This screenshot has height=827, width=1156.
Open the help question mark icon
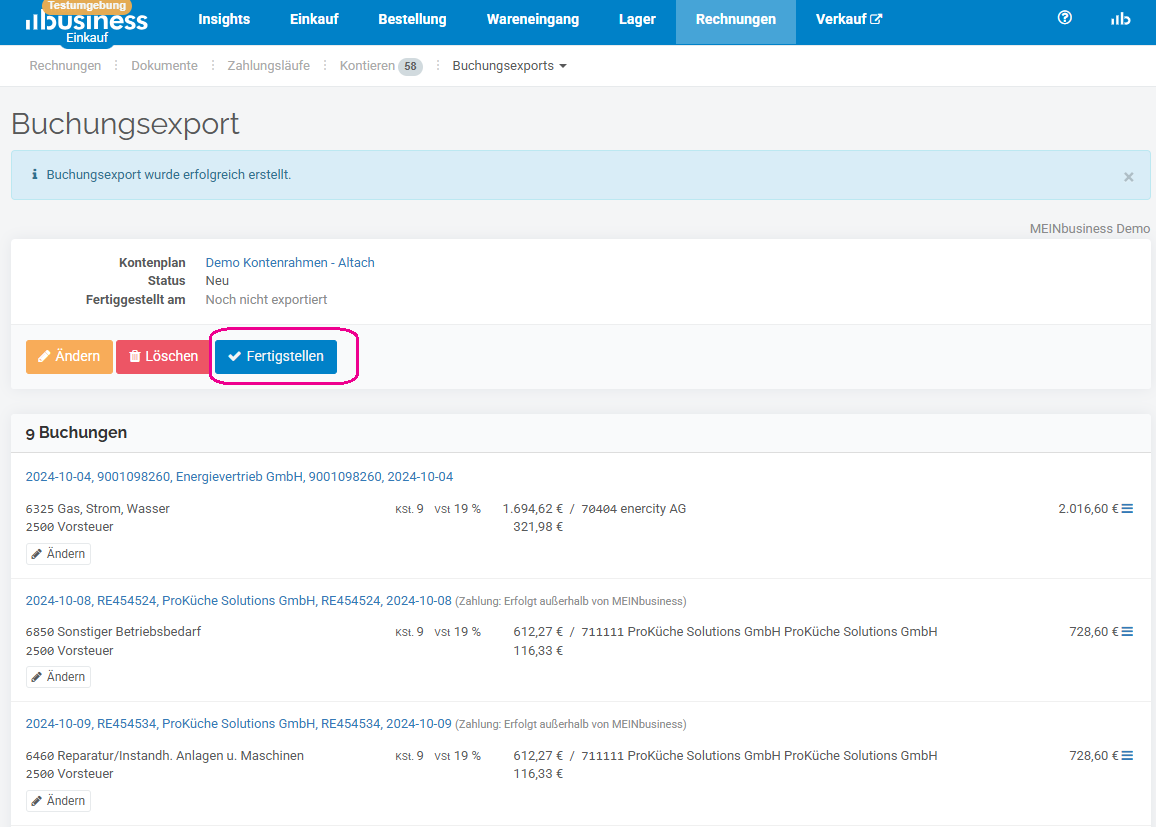click(1064, 18)
